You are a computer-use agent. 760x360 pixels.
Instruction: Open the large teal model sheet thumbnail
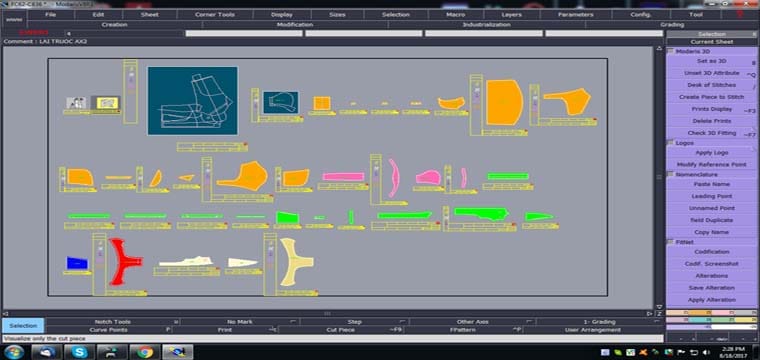[192, 101]
